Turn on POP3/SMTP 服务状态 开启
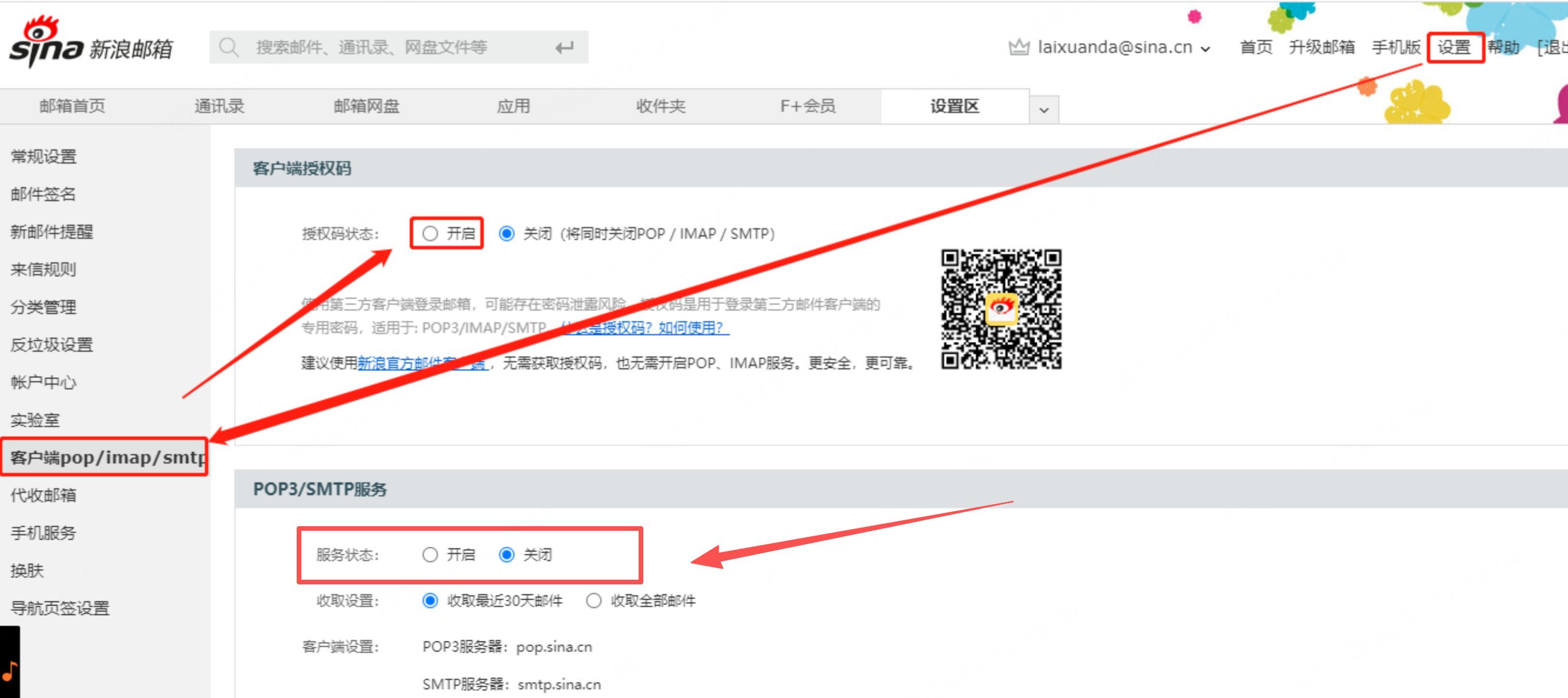Screen dimensions: 1568x698 pyautogui.click(x=430, y=554)
